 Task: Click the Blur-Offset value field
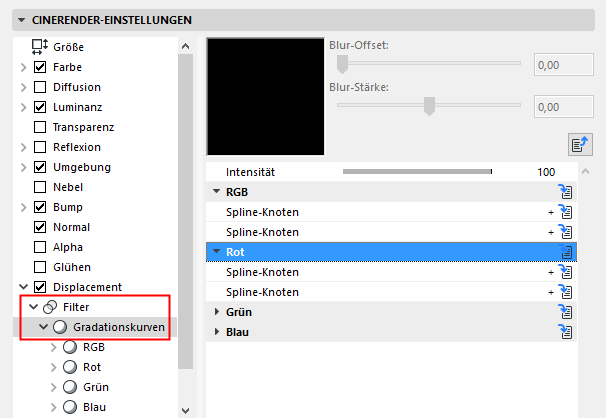563,65
